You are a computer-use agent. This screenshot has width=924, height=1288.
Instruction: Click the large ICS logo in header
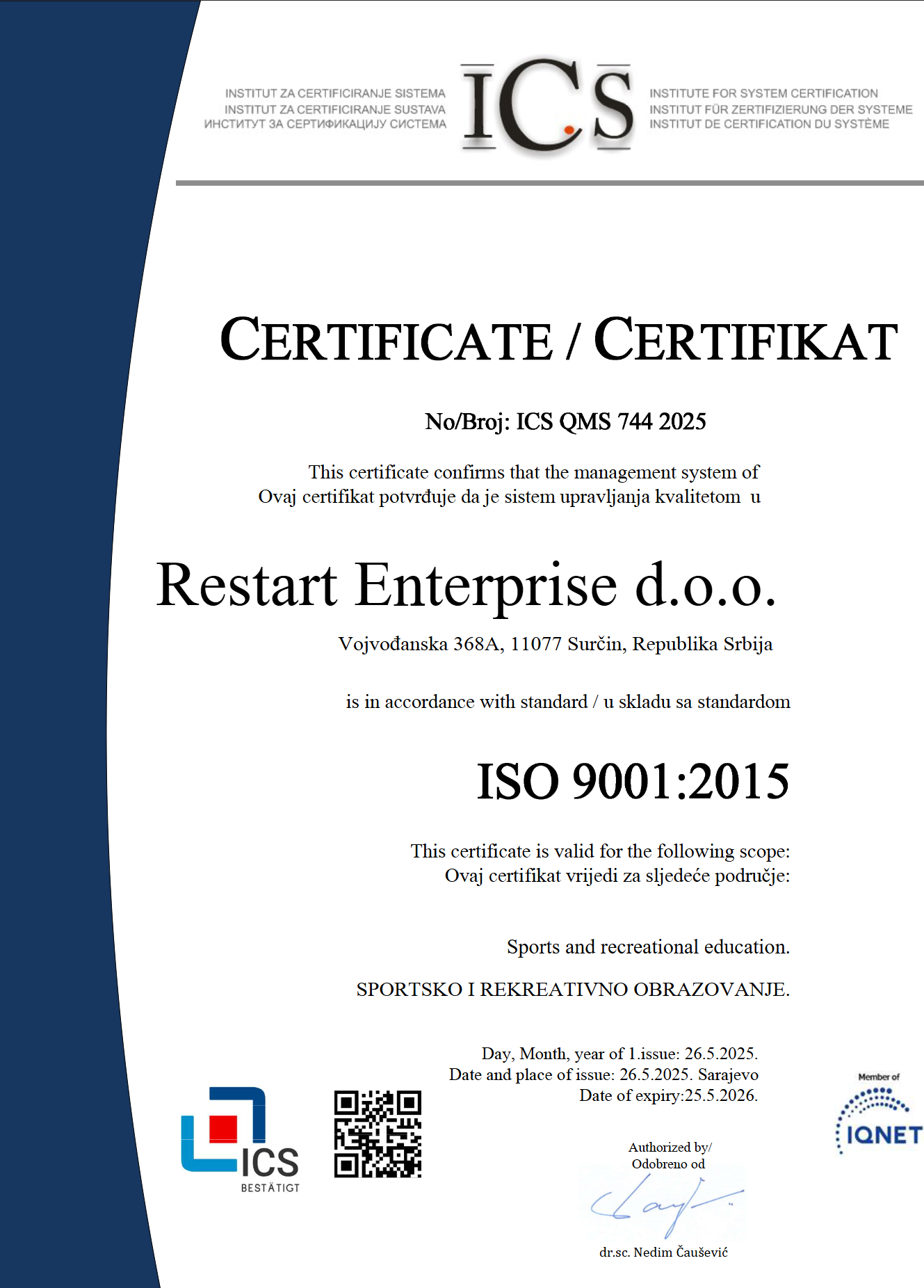547,106
